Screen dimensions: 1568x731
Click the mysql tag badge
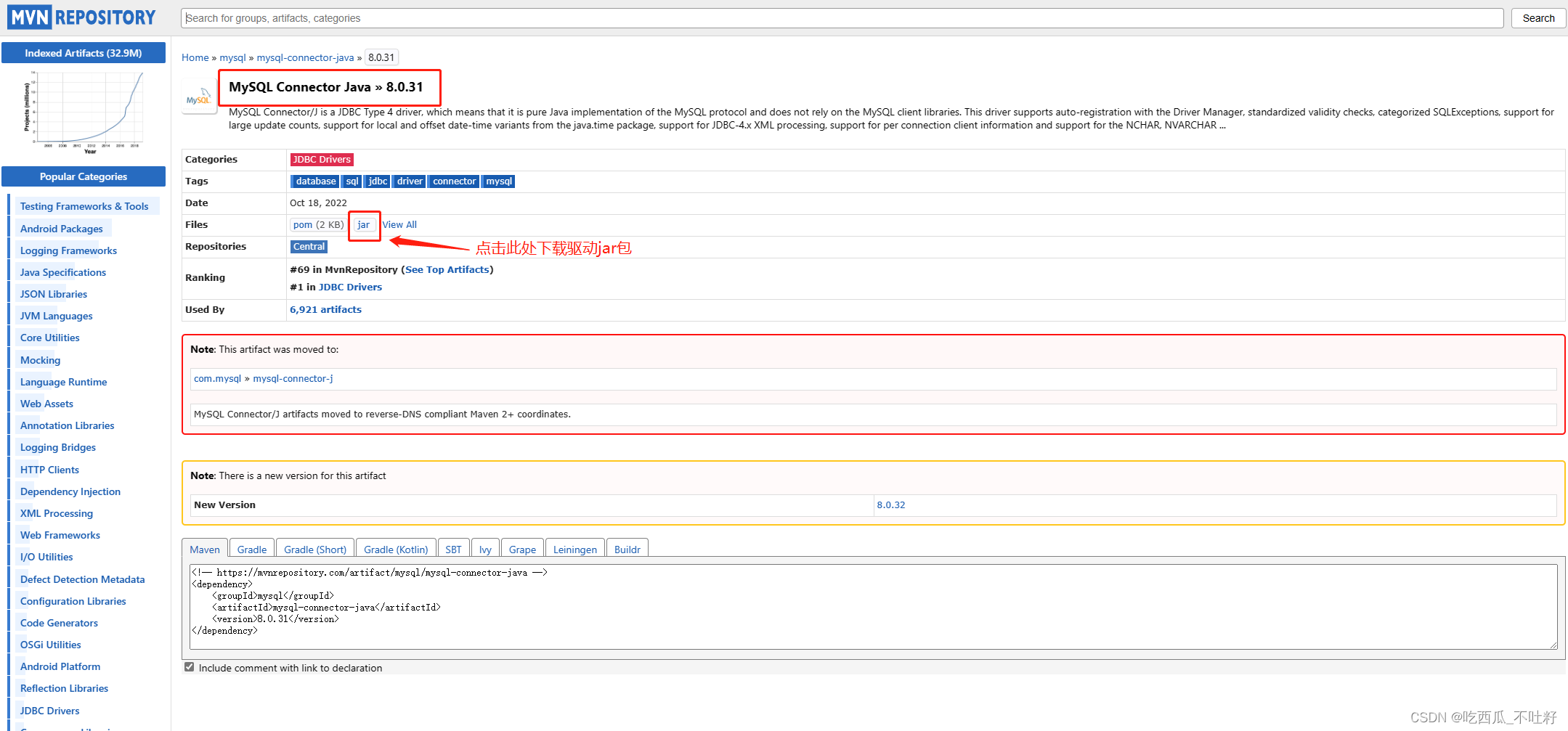point(499,181)
